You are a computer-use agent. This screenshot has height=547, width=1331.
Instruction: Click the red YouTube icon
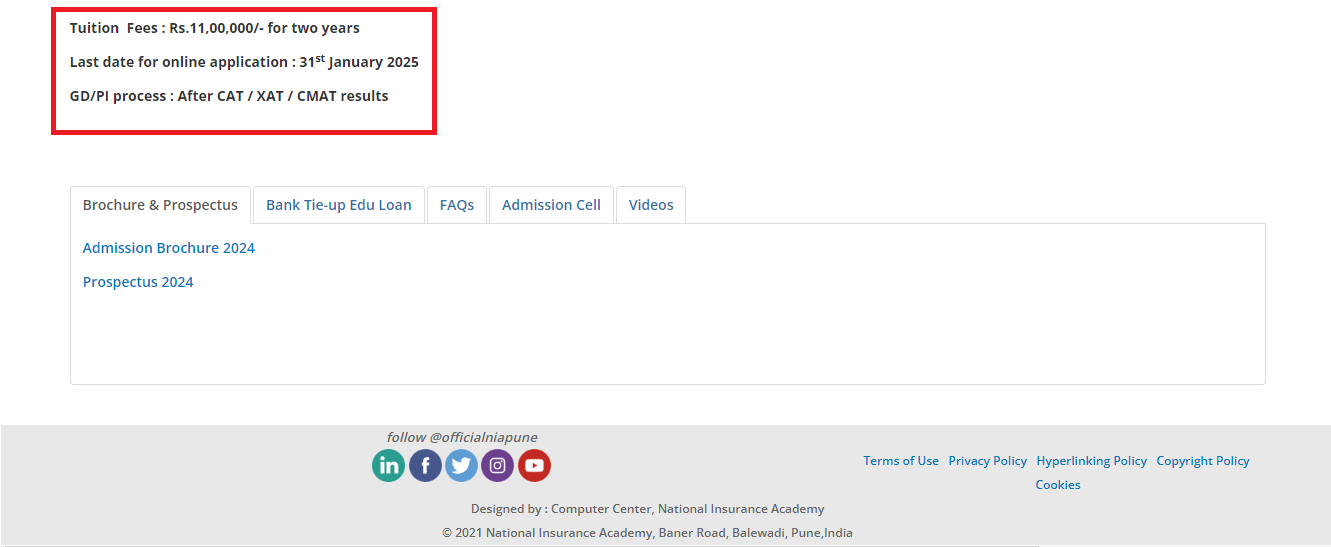coord(534,466)
